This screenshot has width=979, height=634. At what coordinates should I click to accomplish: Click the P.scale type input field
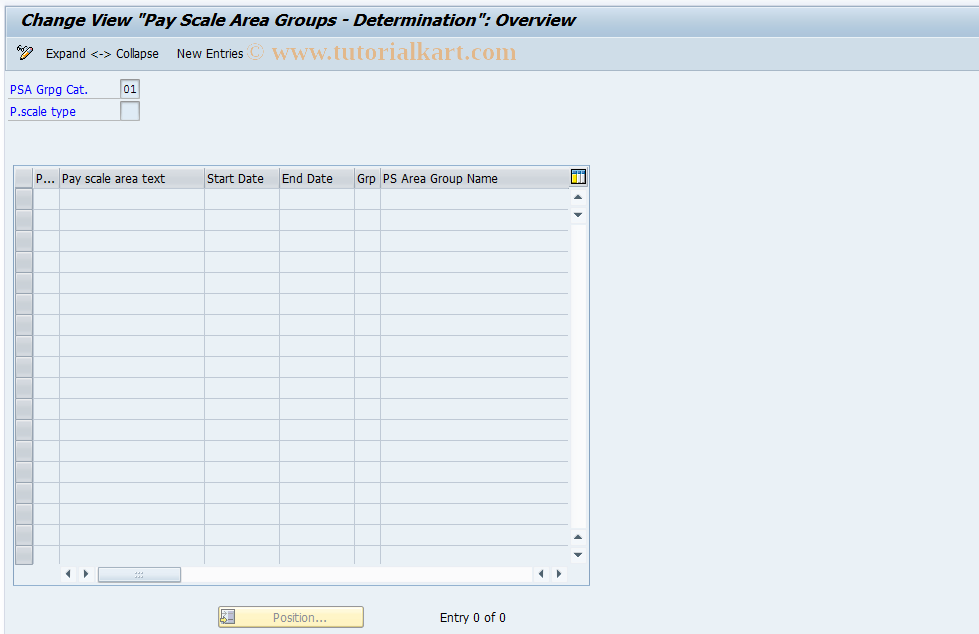130,111
